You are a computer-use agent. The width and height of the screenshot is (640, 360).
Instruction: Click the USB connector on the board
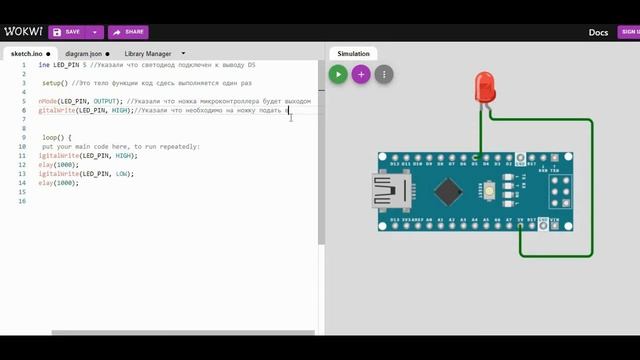[391, 191]
